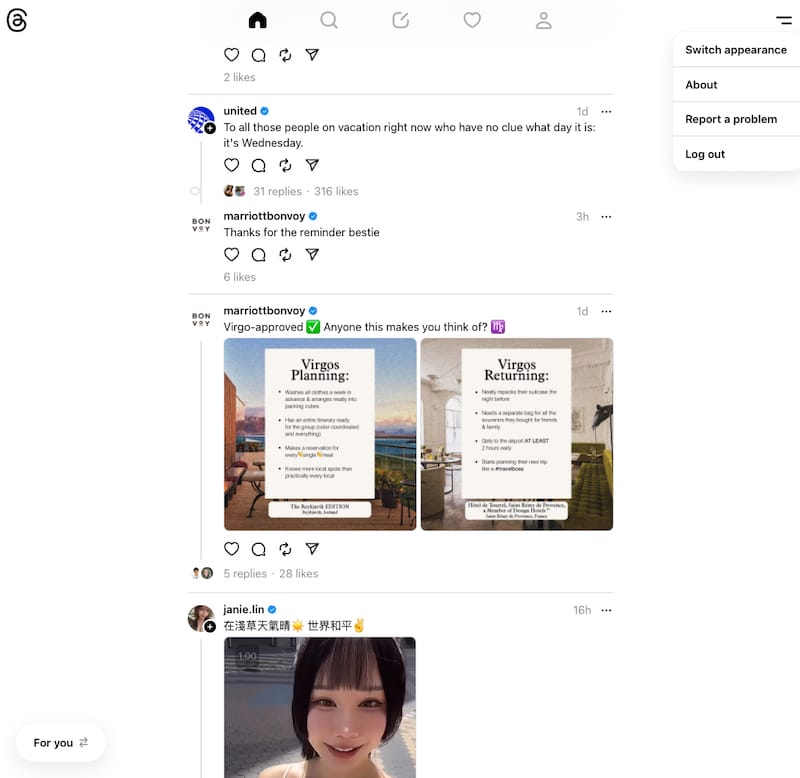The width and height of the screenshot is (800, 778).
Task: View 316 likes on united's post
Action: point(336,191)
